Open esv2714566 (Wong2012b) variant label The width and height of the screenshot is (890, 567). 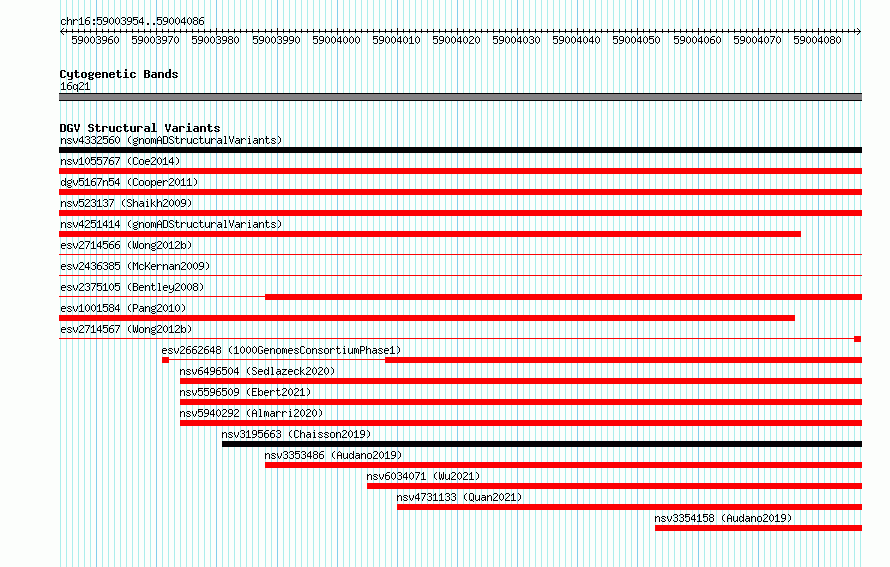[126, 245]
